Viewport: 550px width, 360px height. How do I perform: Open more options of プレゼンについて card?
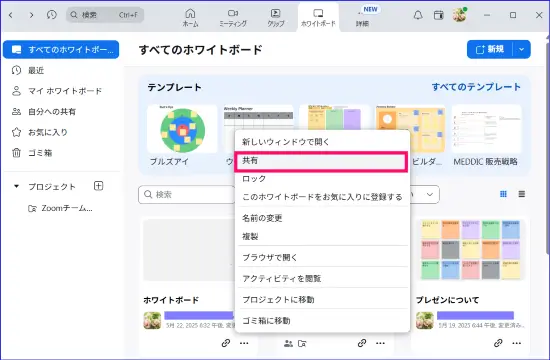[x=516, y=343]
